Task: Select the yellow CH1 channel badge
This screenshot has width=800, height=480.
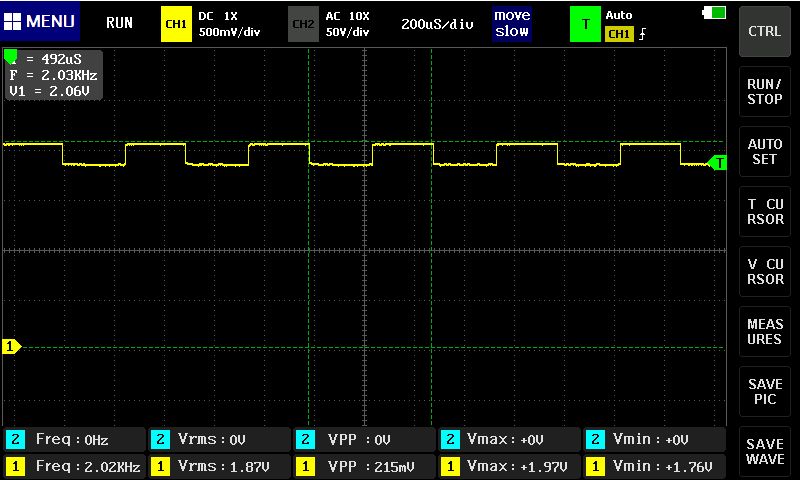Action: (176, 24)
